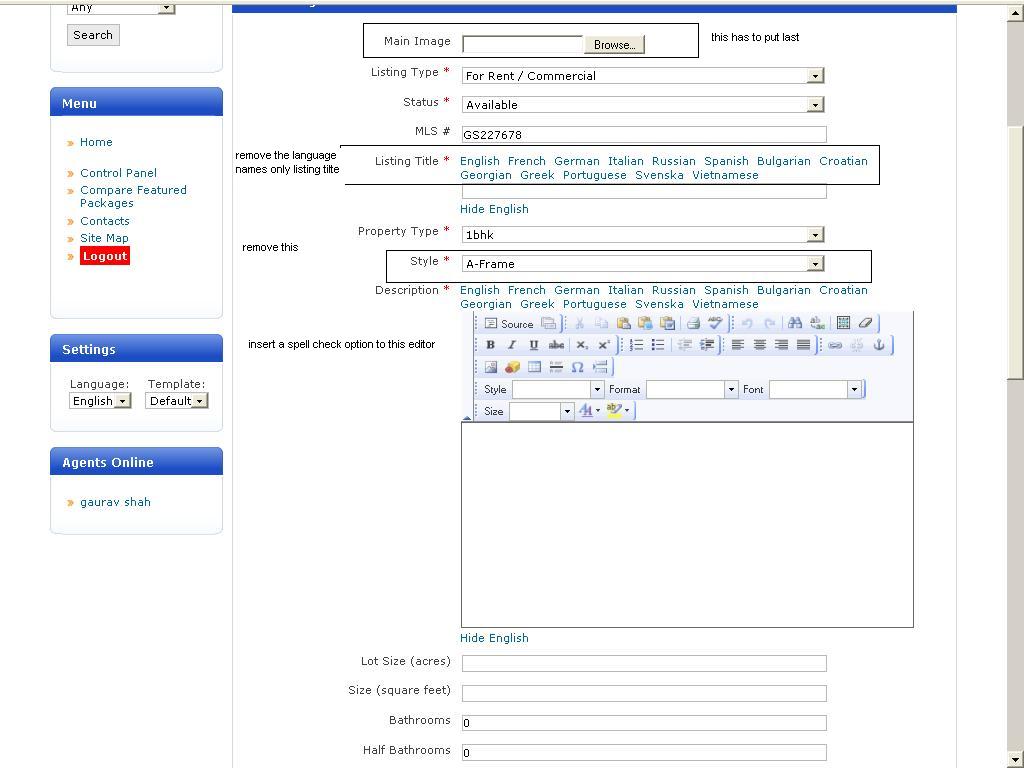Insert a bulleted list

click(658, 345)
